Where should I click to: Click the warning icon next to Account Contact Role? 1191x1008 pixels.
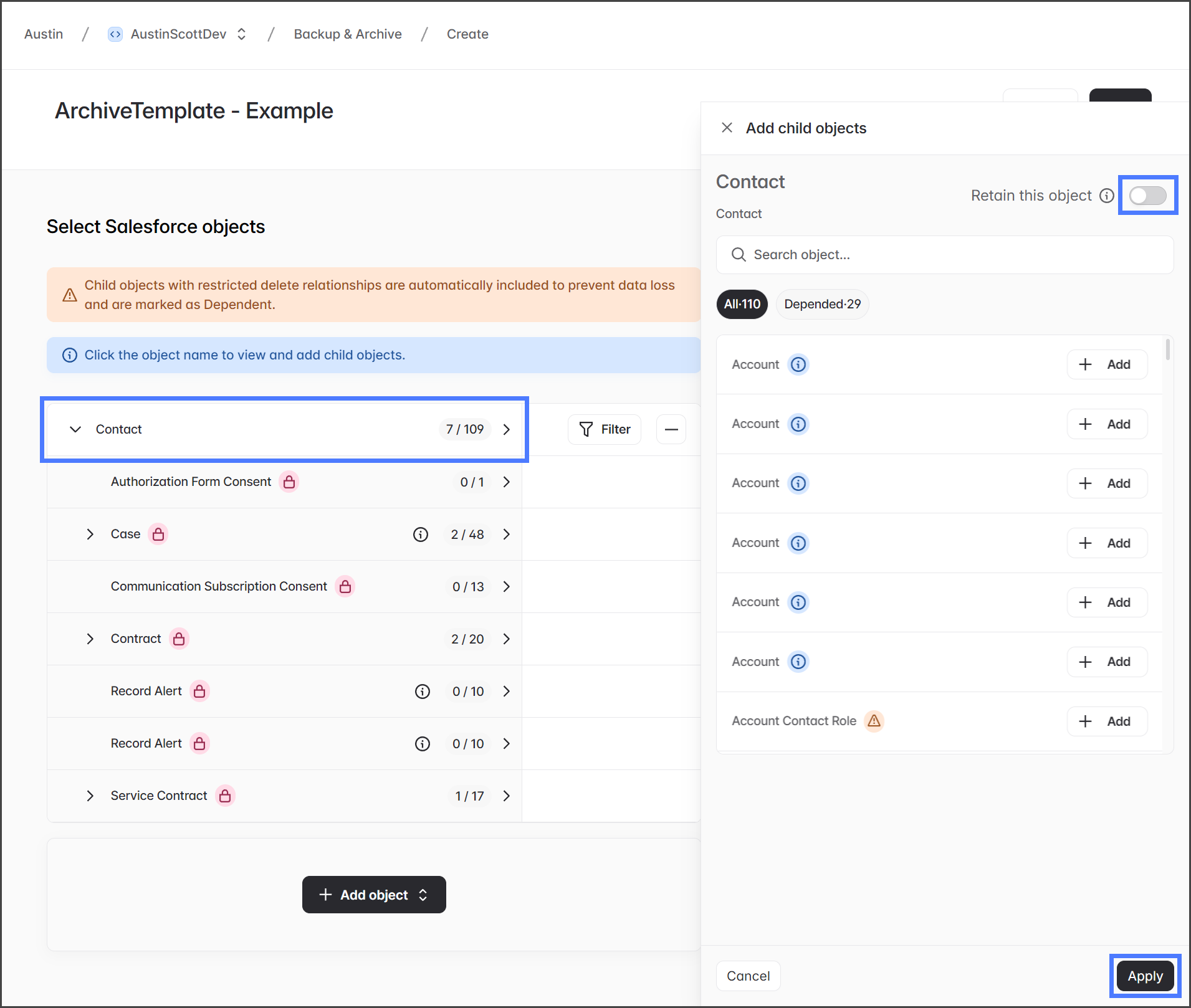point(874,721)
